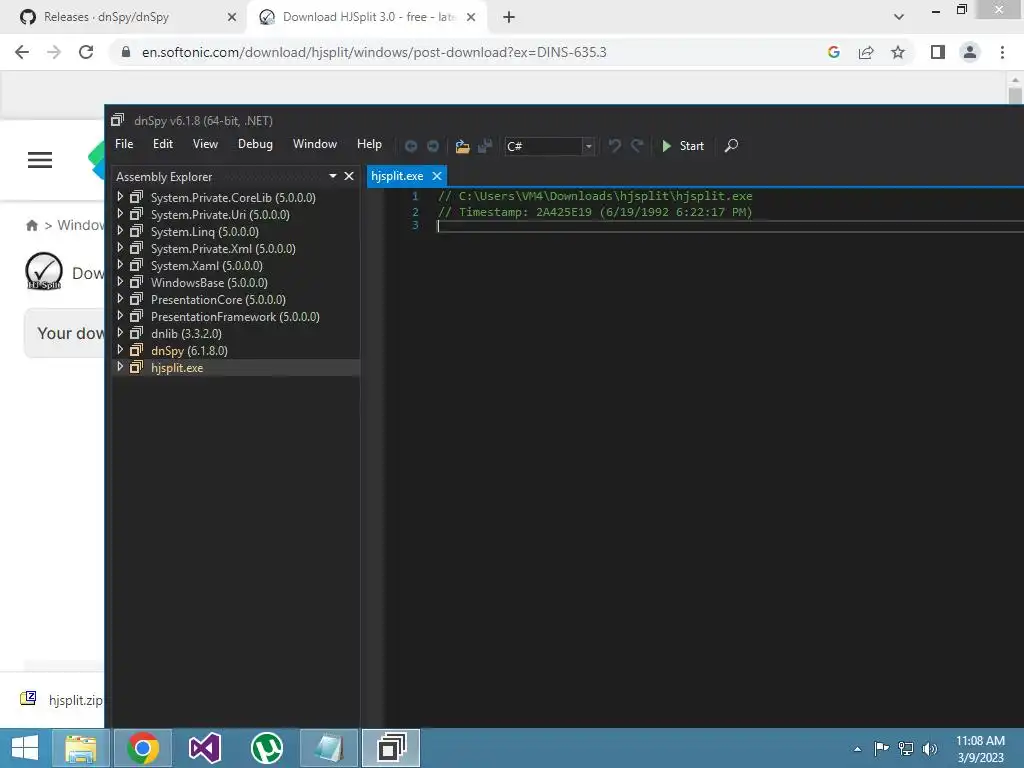Select System.Xaml (5.0.0.0) in the tree
Viewport: 1024px width, 768px height.
(206, 265)
